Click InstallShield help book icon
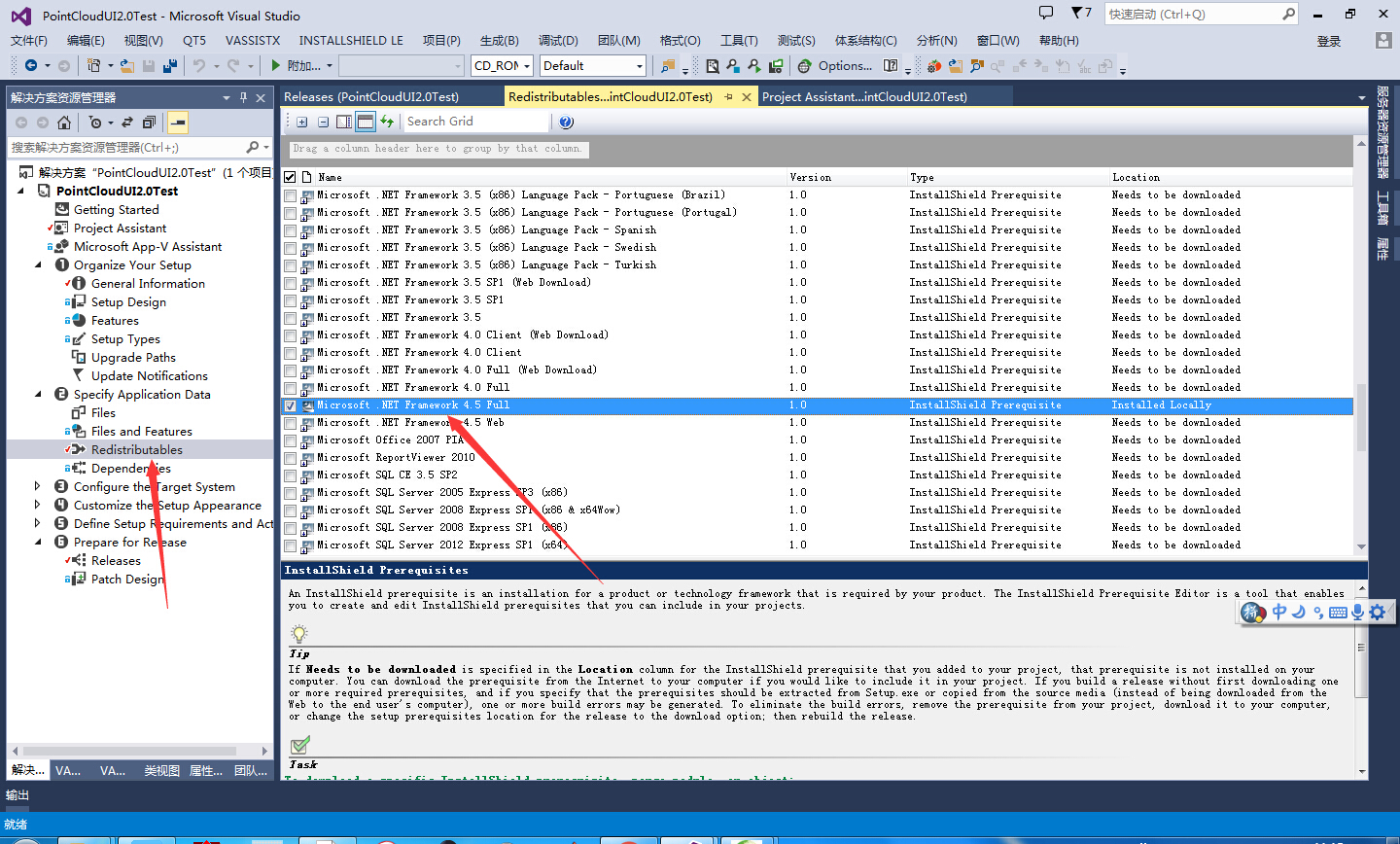Viewport: 1400px width, 844px height. click(x=891, y=66)
